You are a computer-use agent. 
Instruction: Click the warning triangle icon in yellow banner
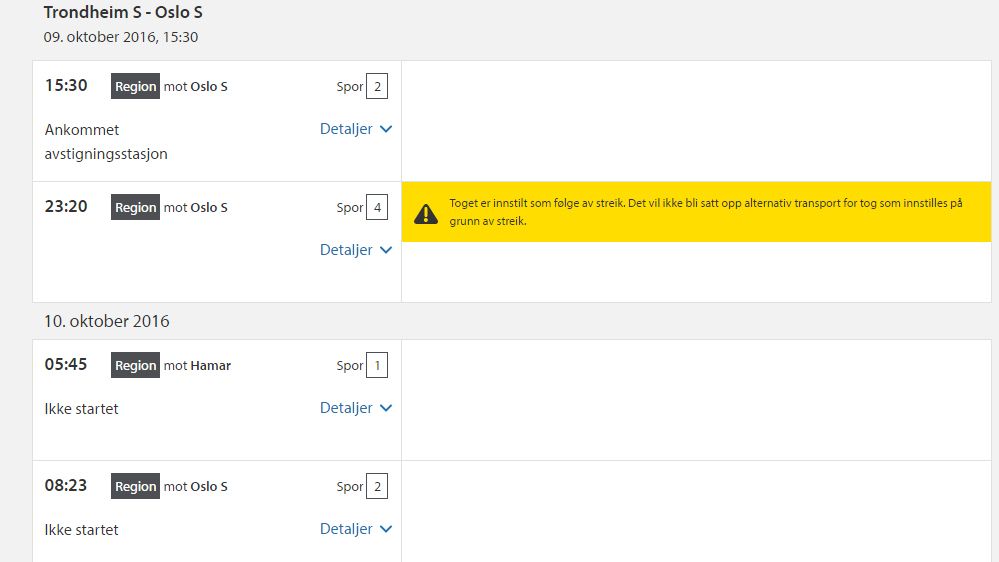click(x=426, y=212)
